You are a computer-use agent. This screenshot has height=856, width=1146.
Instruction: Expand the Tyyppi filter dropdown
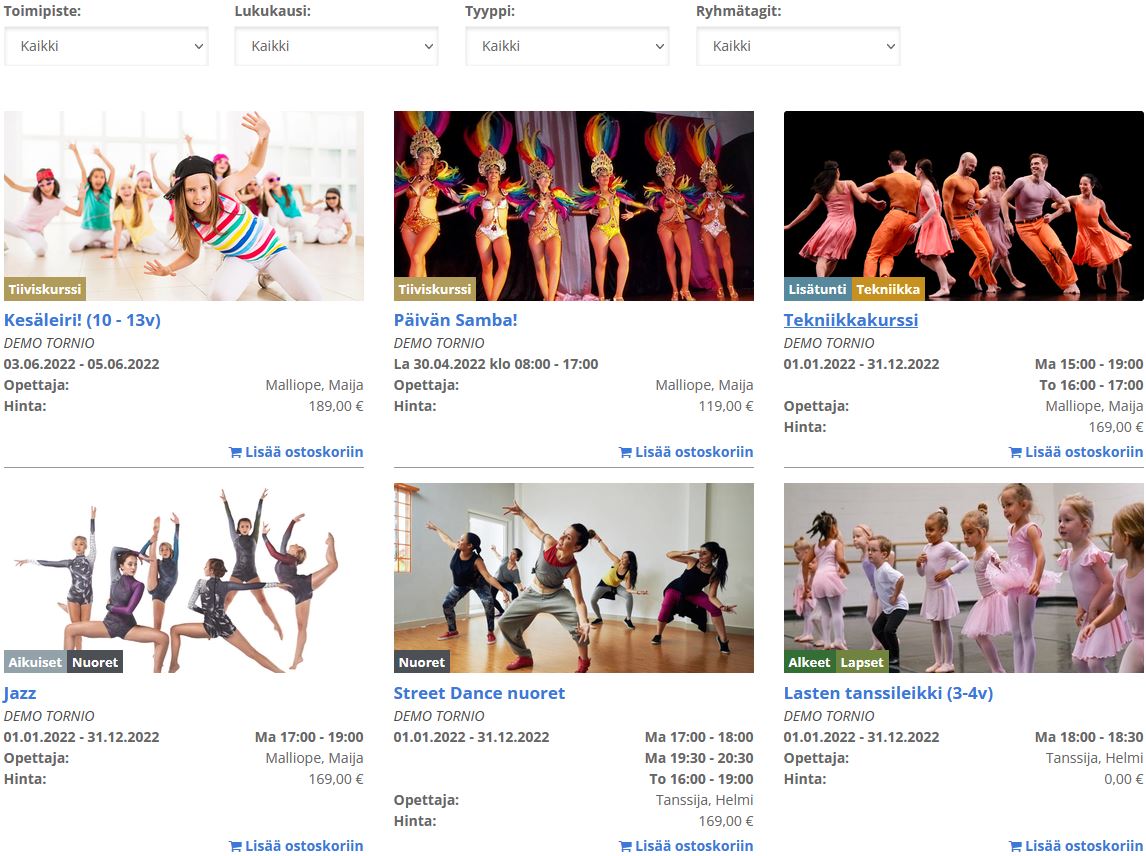pos(567,46)
